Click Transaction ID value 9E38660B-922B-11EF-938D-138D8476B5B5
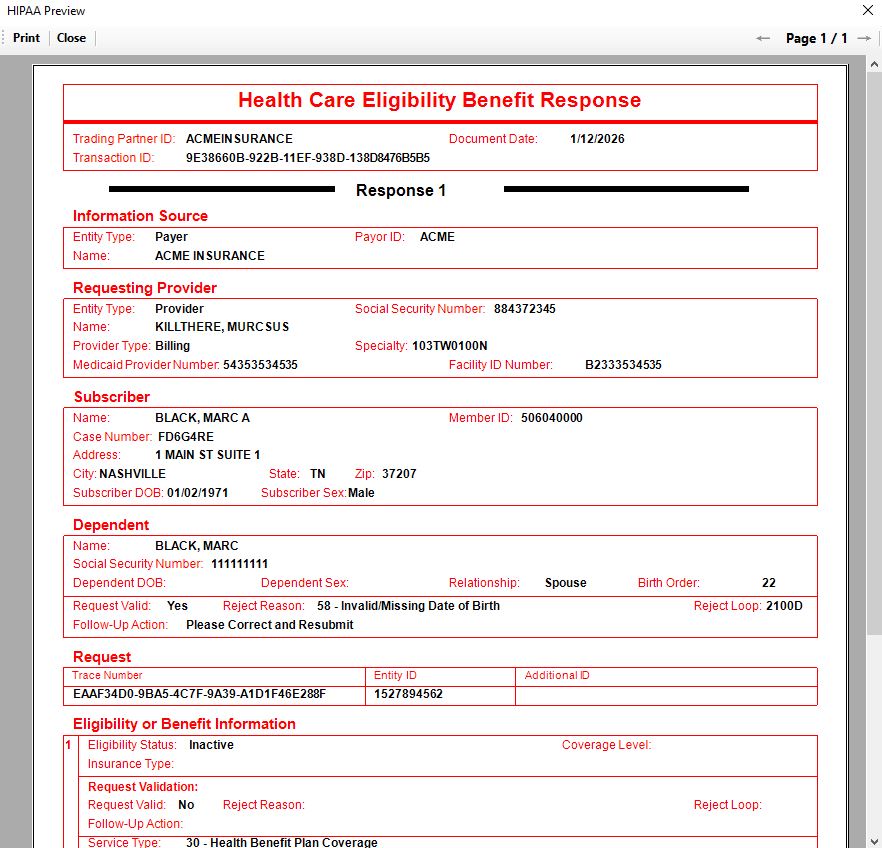This screenshot has height=848, width=882. [308, 158]
